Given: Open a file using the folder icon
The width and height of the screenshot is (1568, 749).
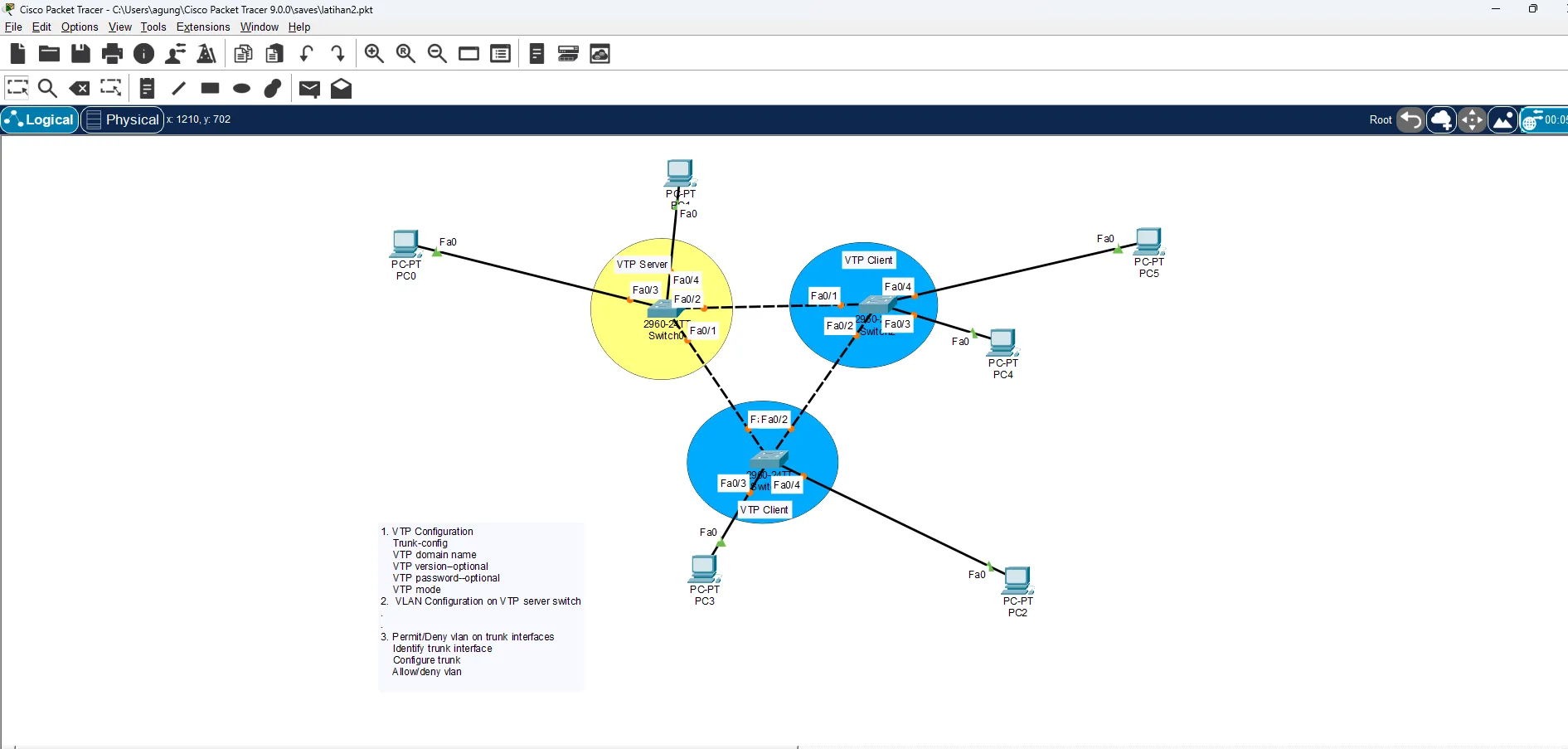Looking at the screenshot, I should click(x=49, y=54).
